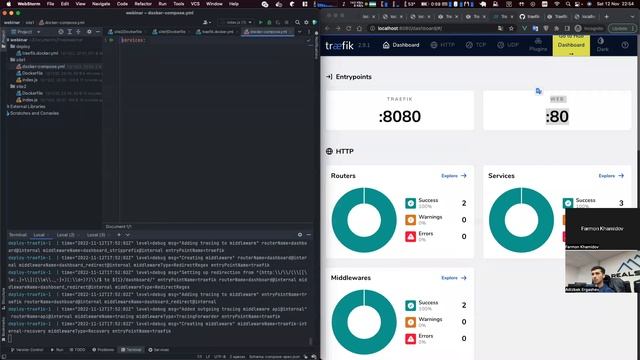
Task: Click the Middlewares donut chart
Action: click(x=364, y=322)
